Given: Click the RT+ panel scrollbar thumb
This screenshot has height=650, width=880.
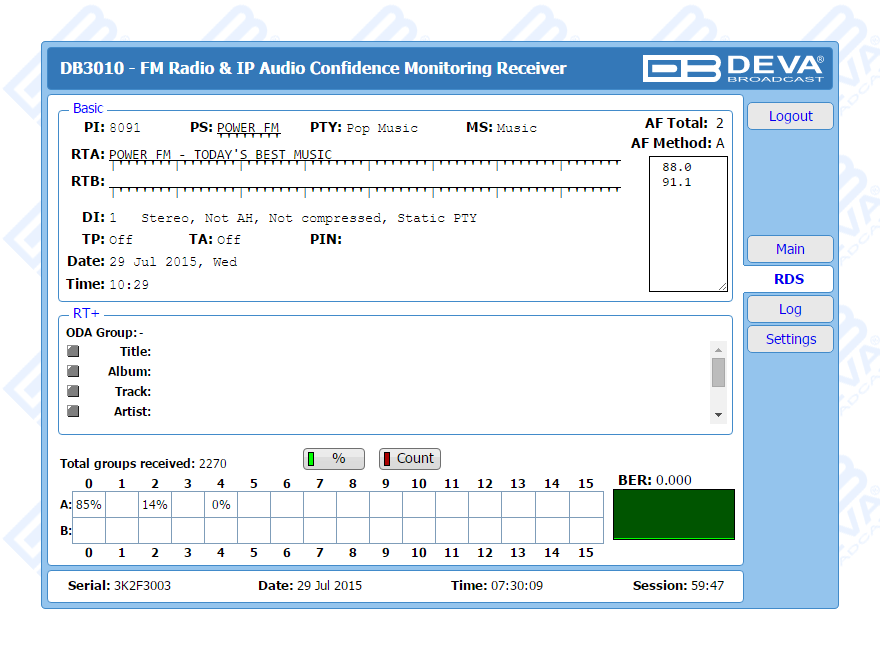Looking at the screenshot, I should pyautogui.click(x=718, y=372).
